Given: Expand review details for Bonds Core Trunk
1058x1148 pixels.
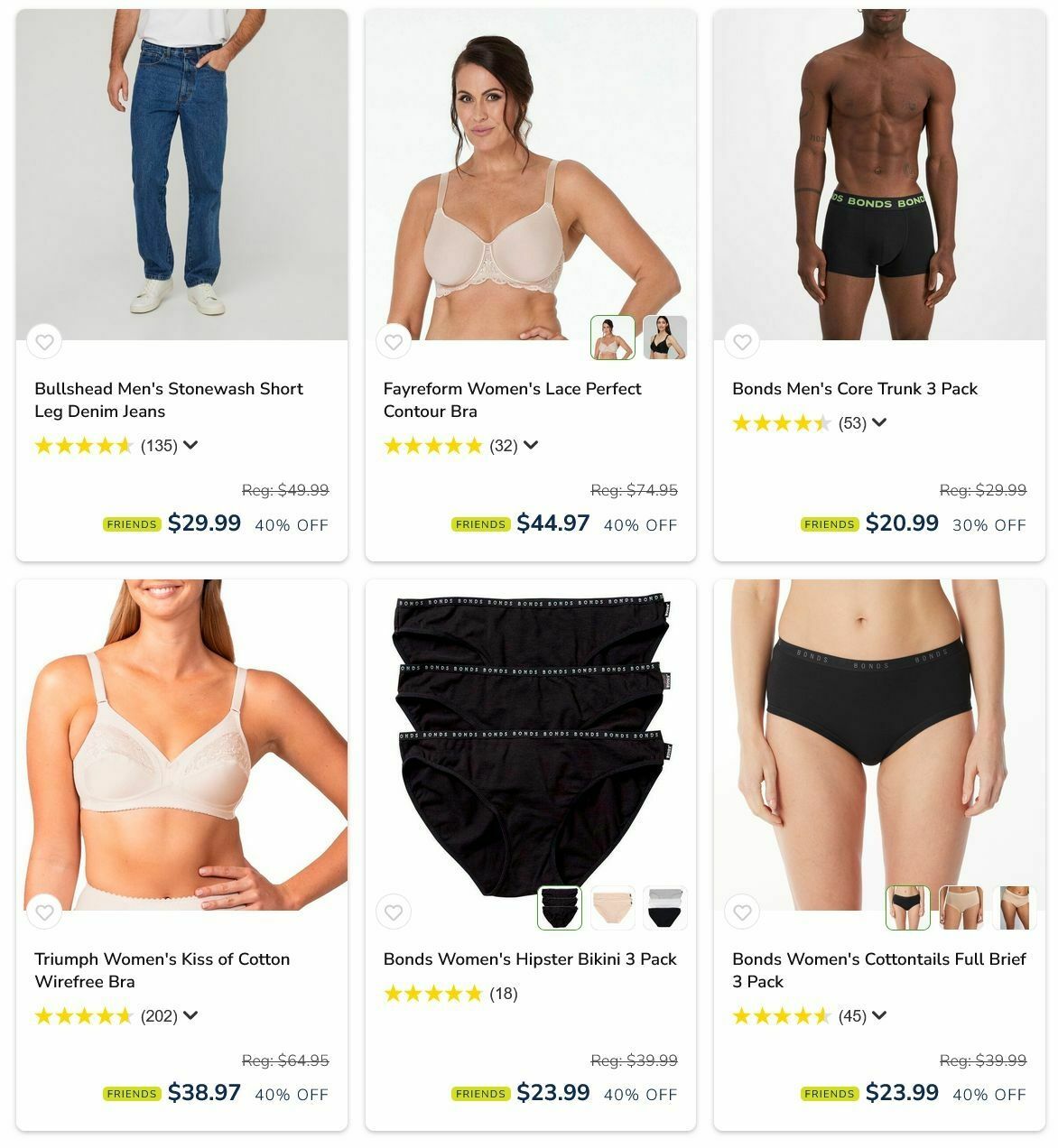Looking at the screenshot, I should pyautogui.click(x=879, y=422).
